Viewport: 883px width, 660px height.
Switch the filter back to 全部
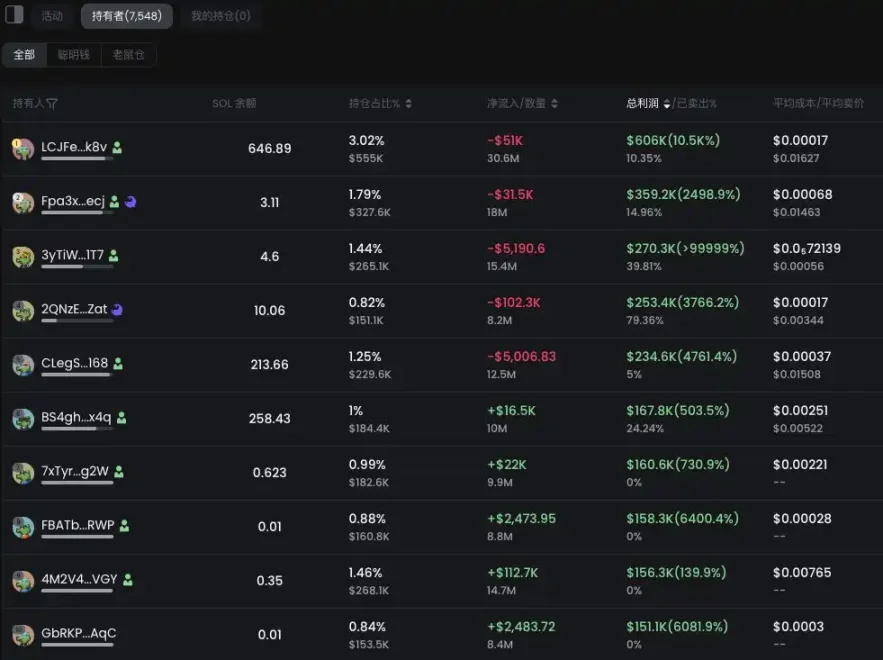23,55
